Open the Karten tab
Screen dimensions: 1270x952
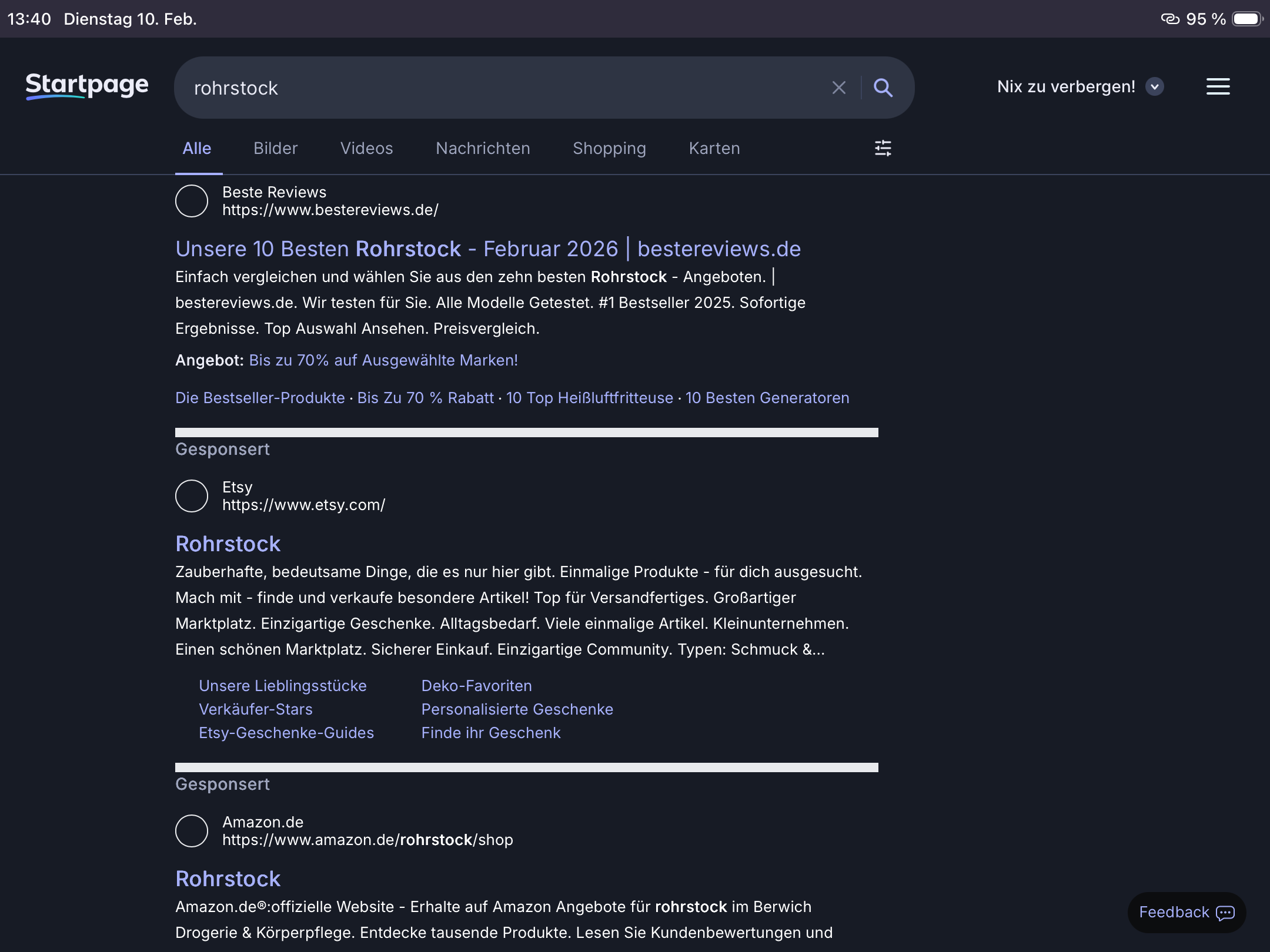(714, 149)
